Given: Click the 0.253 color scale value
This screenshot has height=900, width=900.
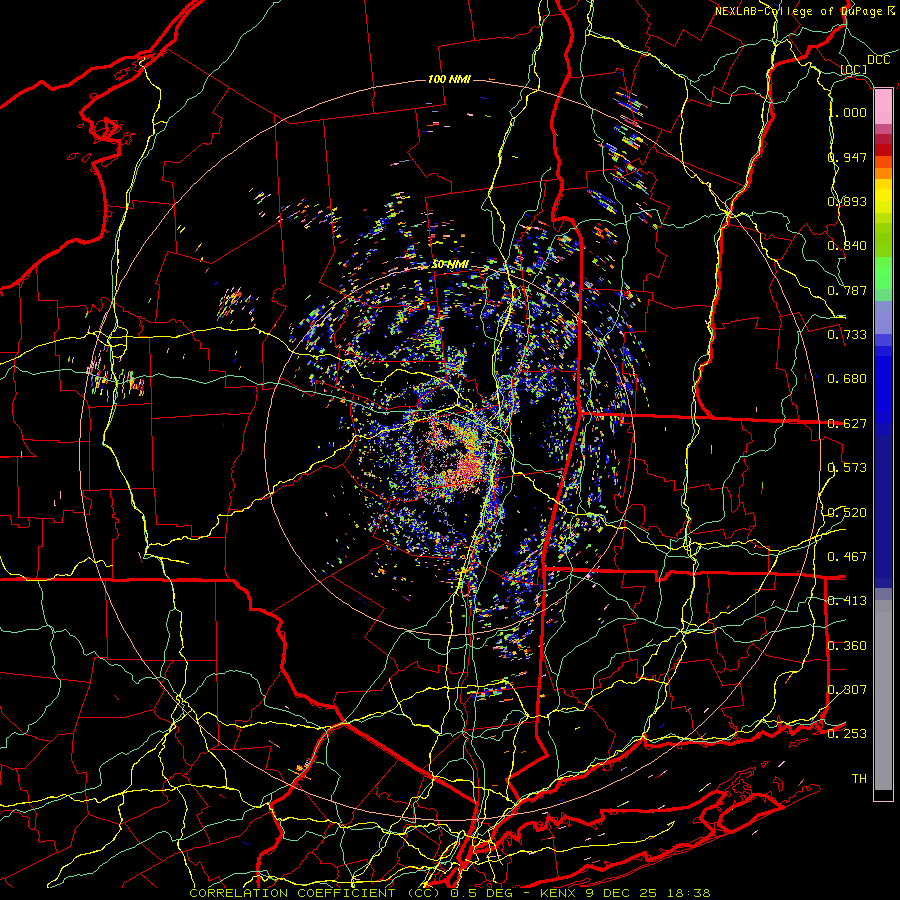Looking at the screenshot, I should (847, 734).
